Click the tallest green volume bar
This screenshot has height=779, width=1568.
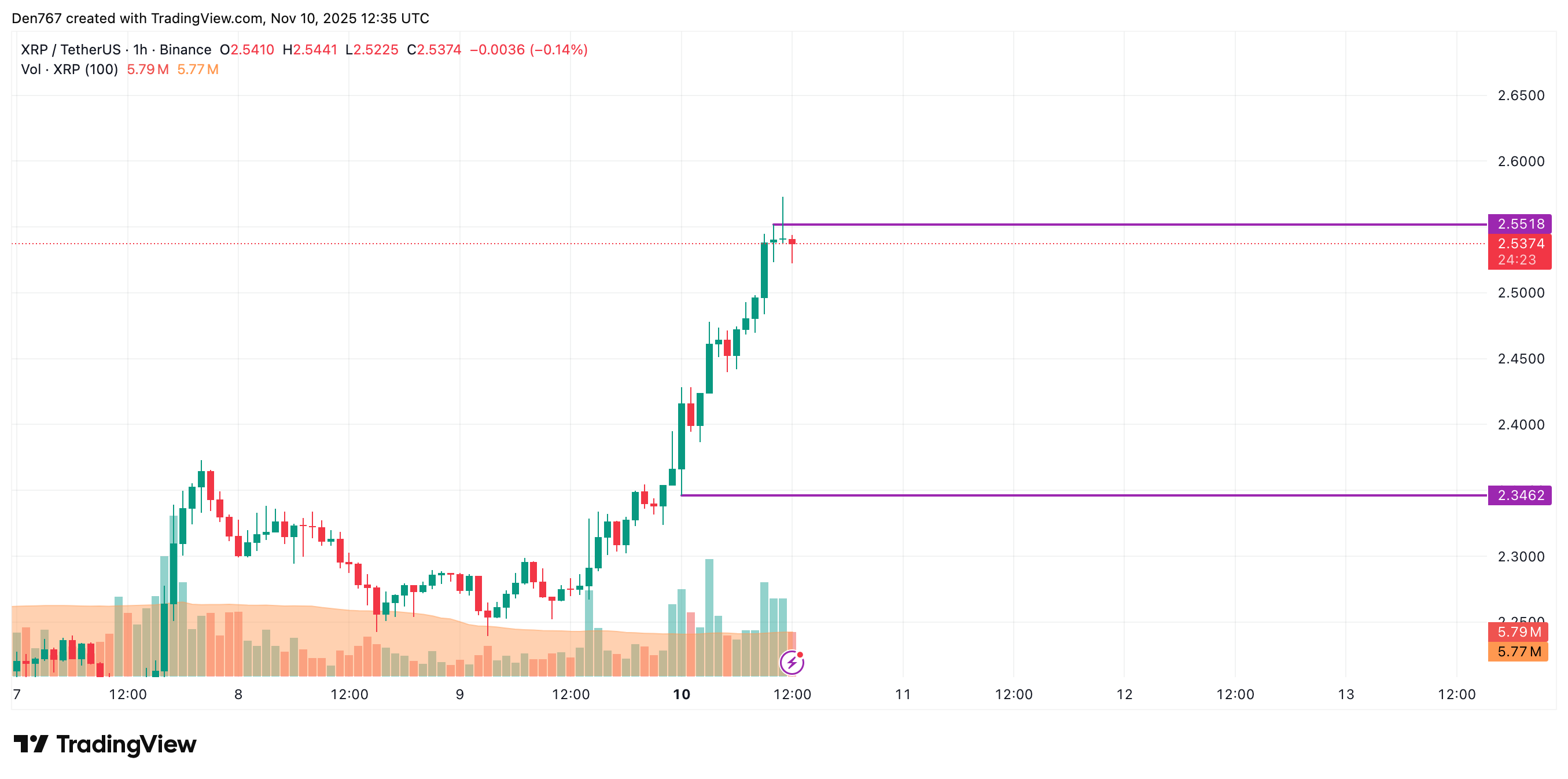(709, 617)
